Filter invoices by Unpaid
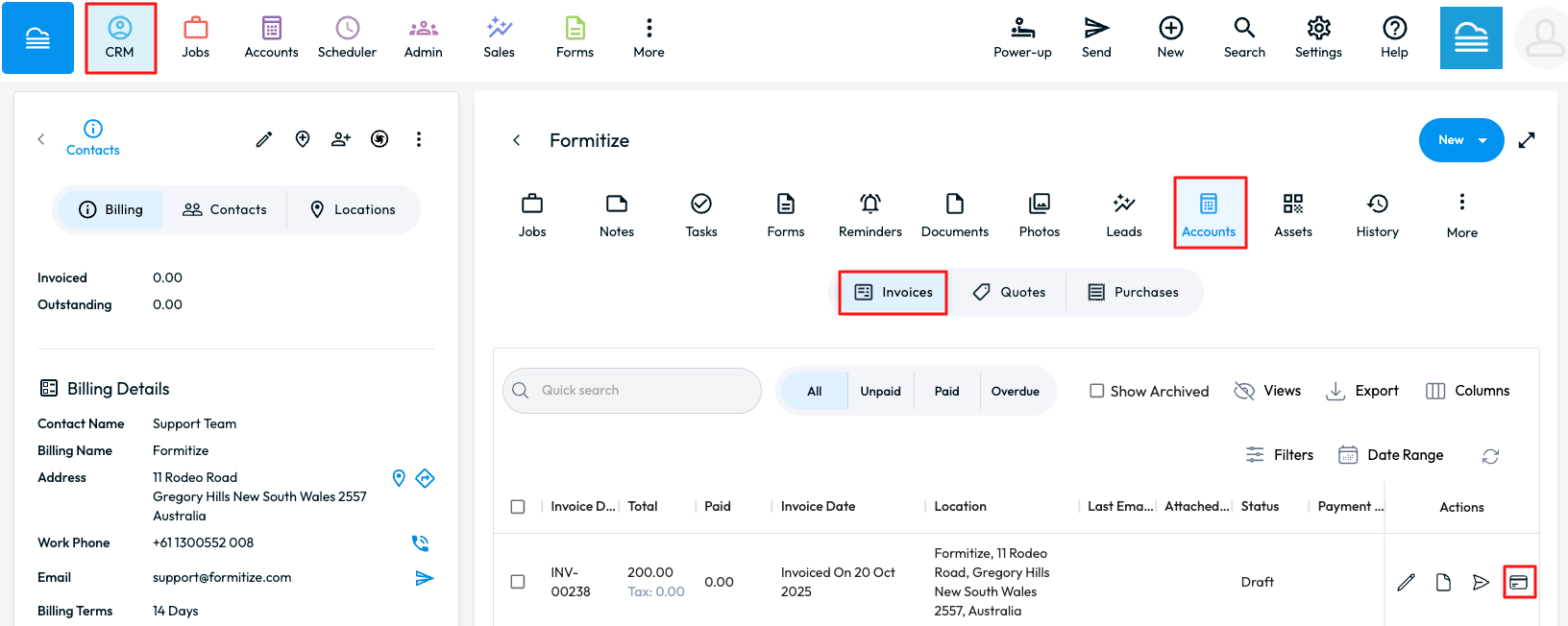Screen dimensions: 1568x626 tap(881, 391)
